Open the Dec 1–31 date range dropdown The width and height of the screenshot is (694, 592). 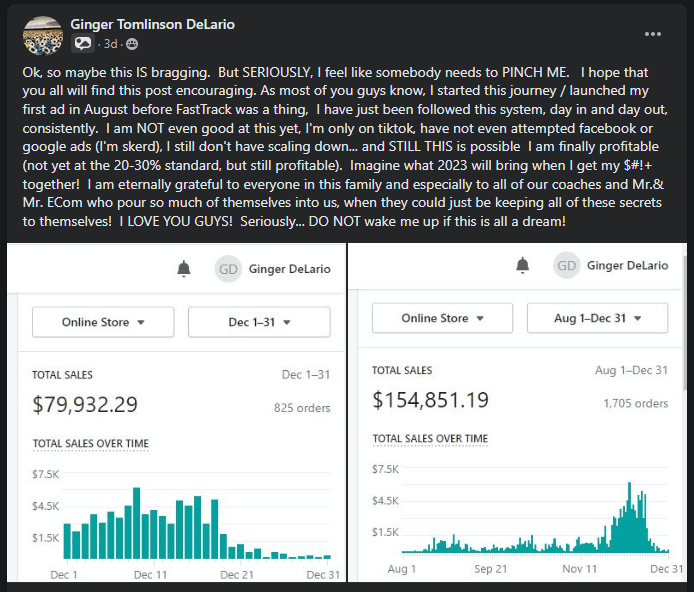(x=259, y=322)
